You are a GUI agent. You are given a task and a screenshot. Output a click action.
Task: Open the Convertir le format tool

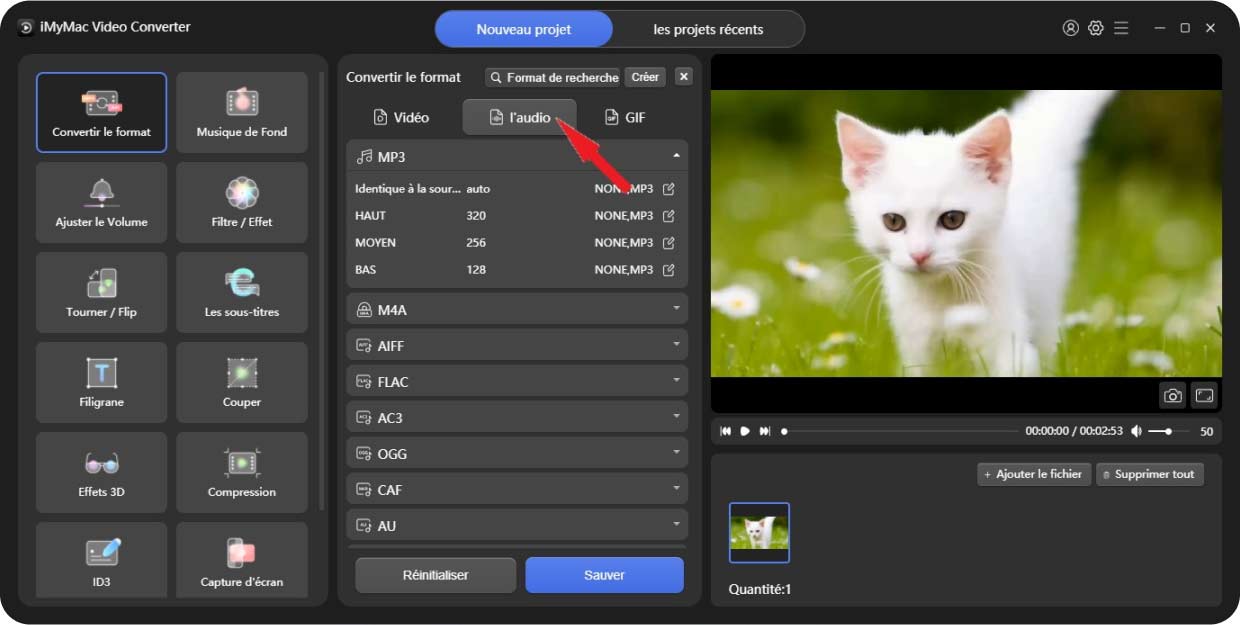101,112
